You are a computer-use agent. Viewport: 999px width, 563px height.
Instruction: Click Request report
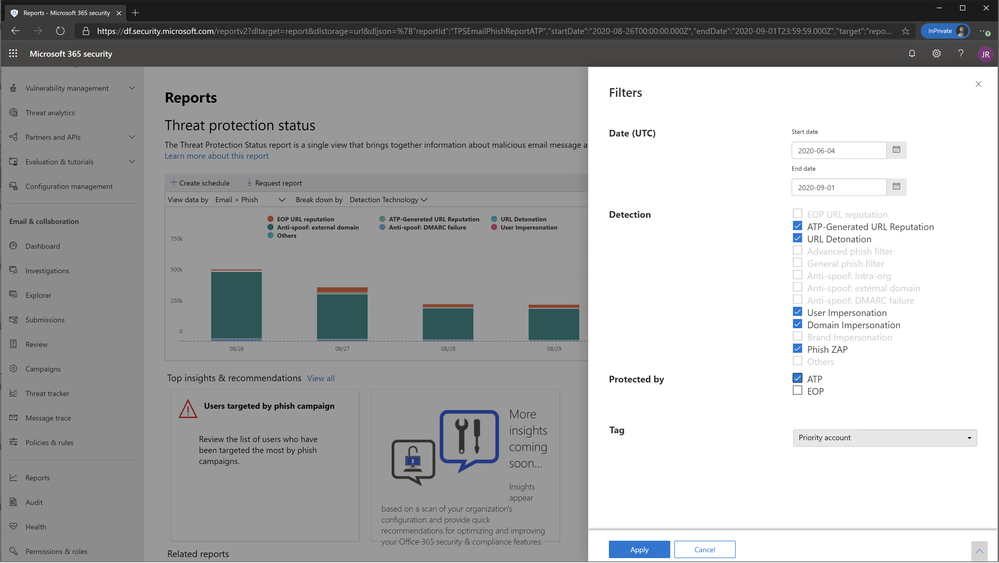pos(274,183)
